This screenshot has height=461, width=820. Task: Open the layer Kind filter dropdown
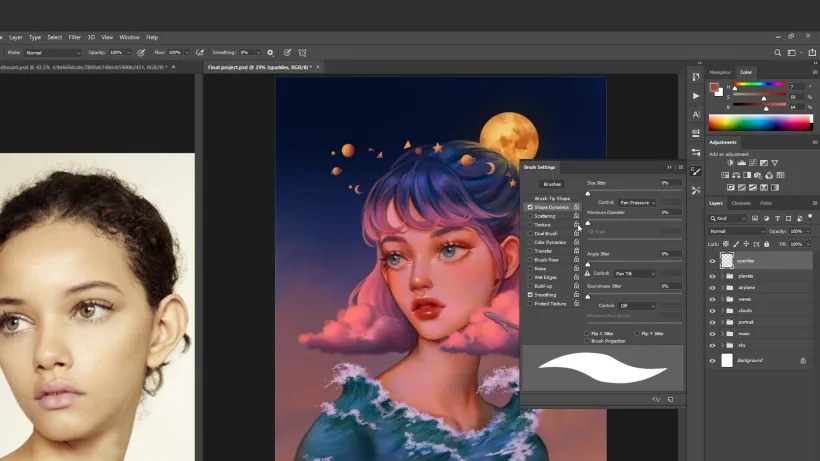[x=727, y=218]
